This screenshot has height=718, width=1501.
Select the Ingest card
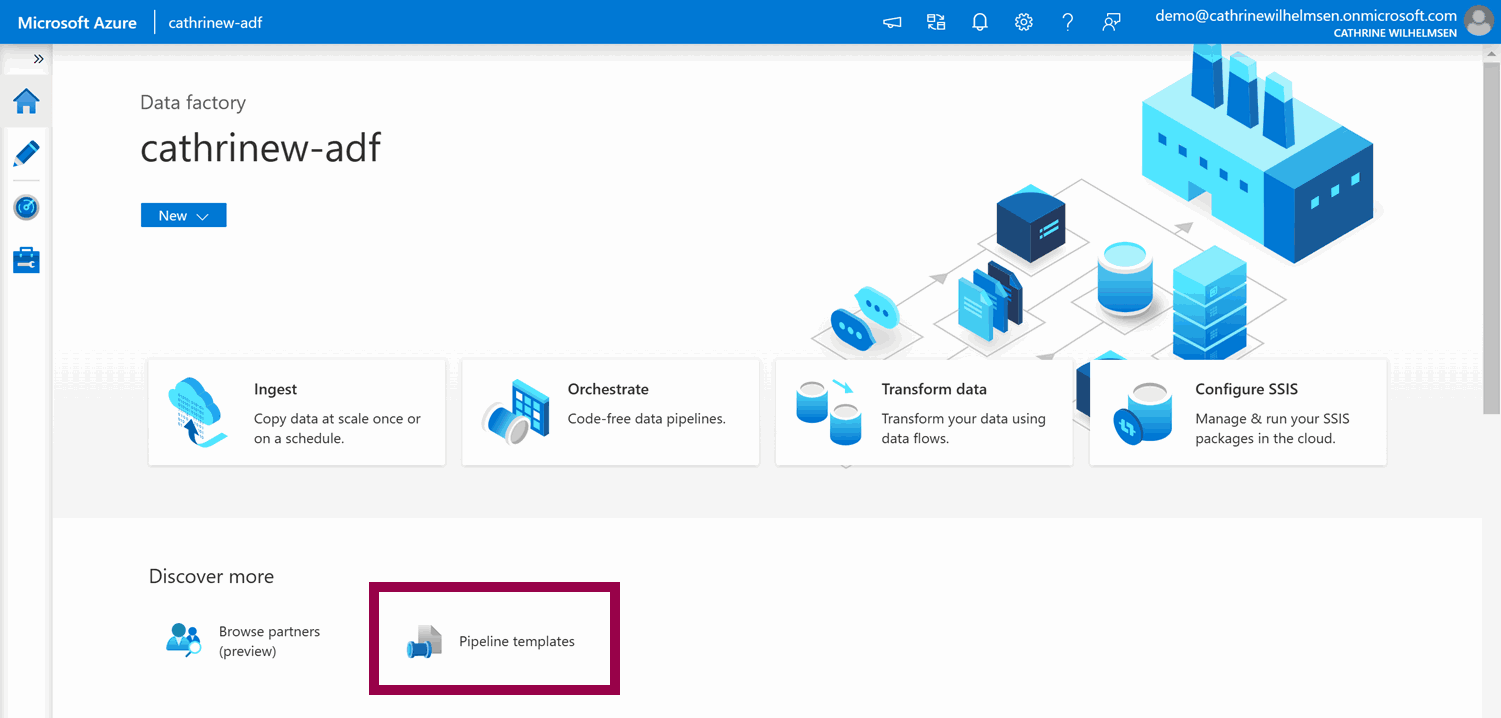[297, 413]
